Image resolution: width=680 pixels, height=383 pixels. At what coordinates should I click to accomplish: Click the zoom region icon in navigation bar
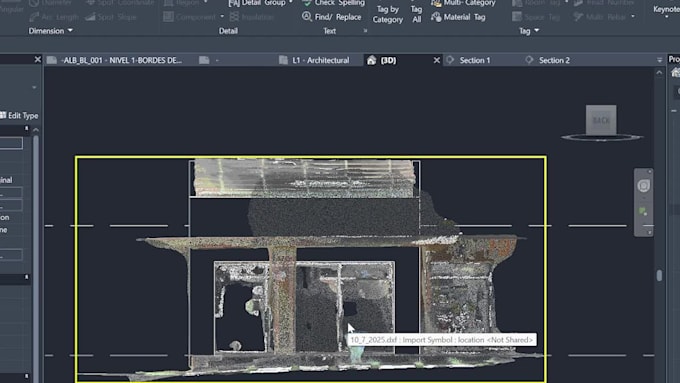pyautogui.click(x=643, y=212)
